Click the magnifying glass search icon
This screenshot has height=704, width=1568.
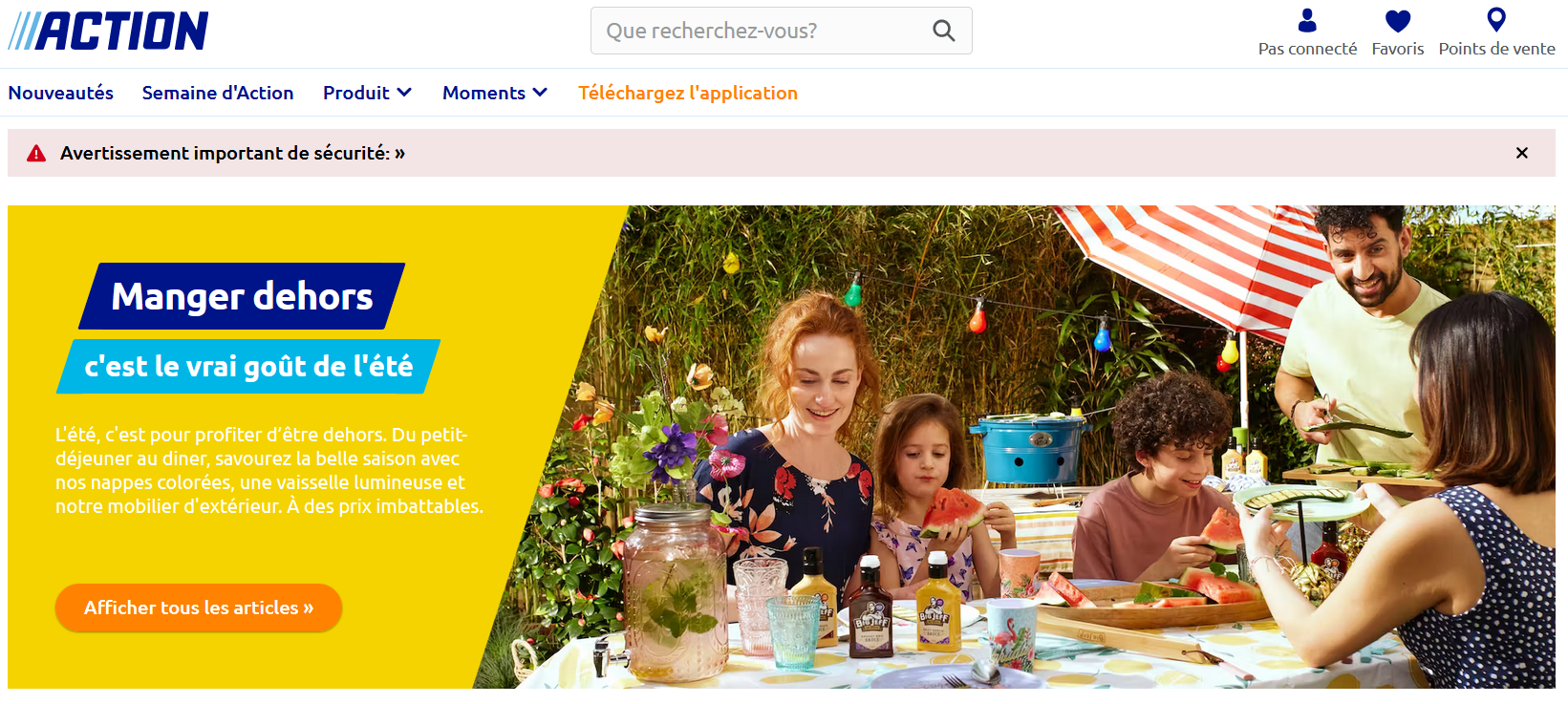(x=943, y=31)
